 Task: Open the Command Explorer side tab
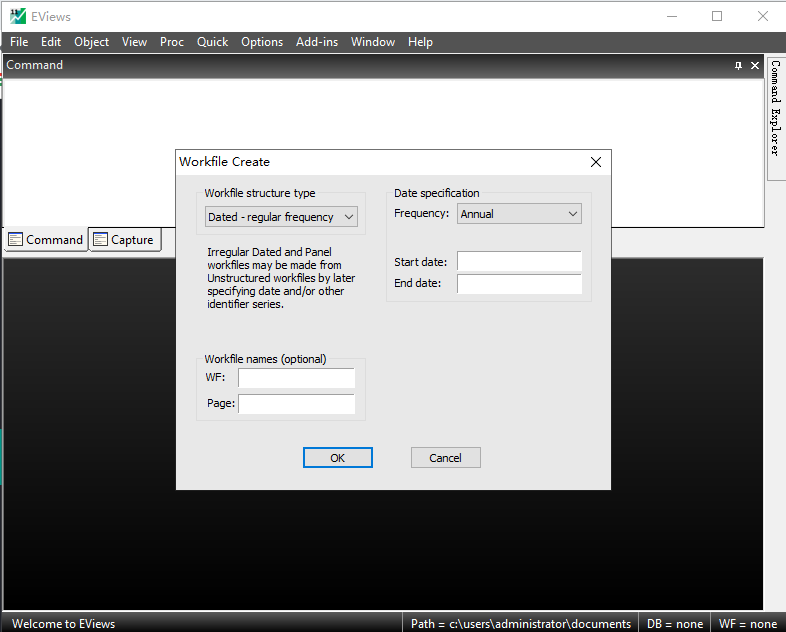[x=775, y=108]
